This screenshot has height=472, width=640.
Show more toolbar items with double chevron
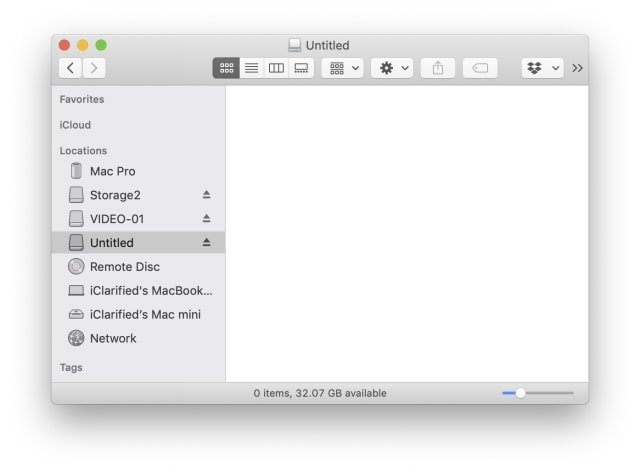[x=577, y=68]
